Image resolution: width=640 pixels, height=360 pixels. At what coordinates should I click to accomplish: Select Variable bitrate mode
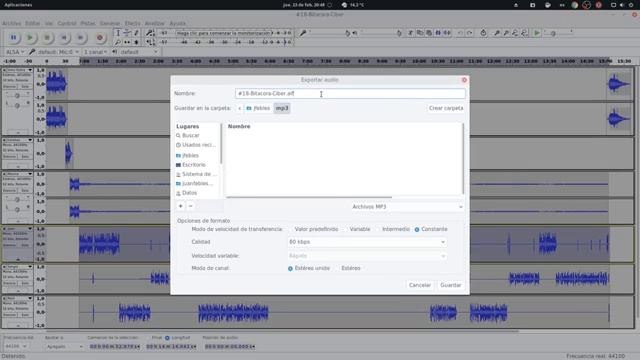click(x=356, y=229)
